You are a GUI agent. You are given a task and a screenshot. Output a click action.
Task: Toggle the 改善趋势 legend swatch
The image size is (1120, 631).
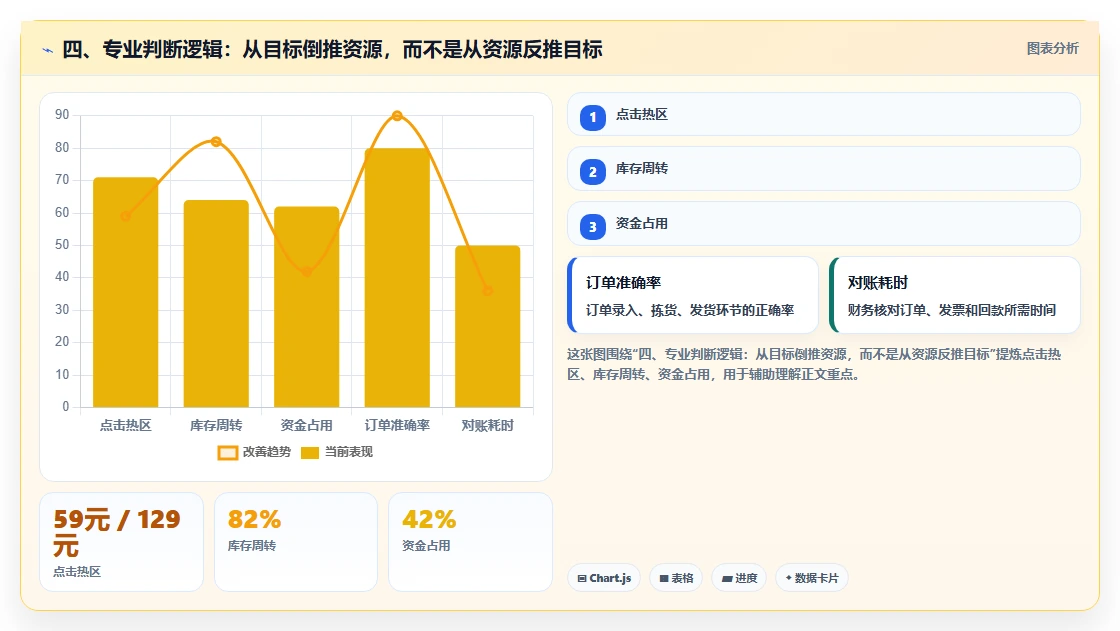coord(228,452)
